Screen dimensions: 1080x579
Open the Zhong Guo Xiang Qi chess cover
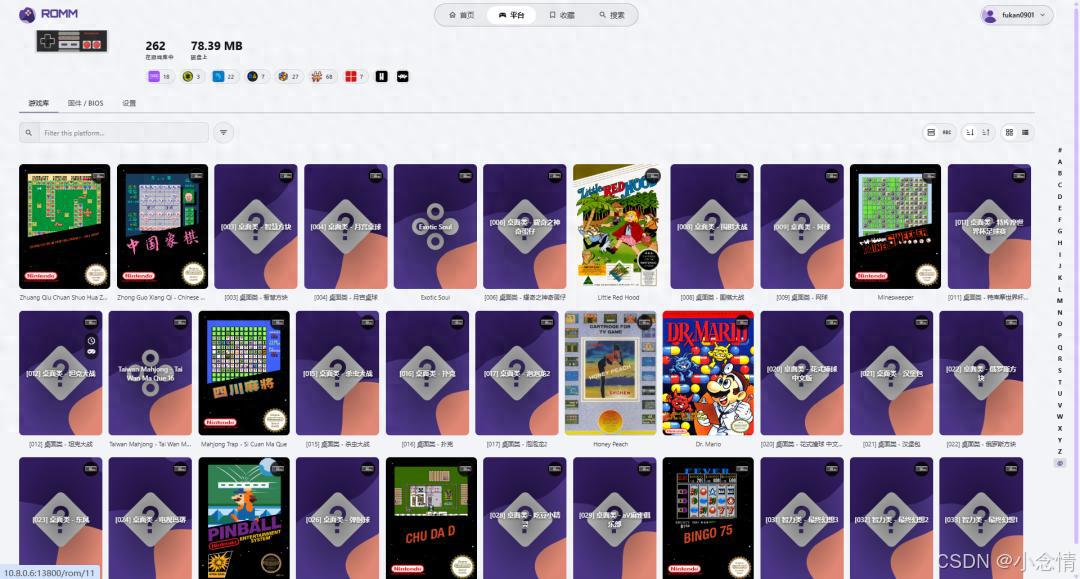pyautogui.click(x=162, y=226)
